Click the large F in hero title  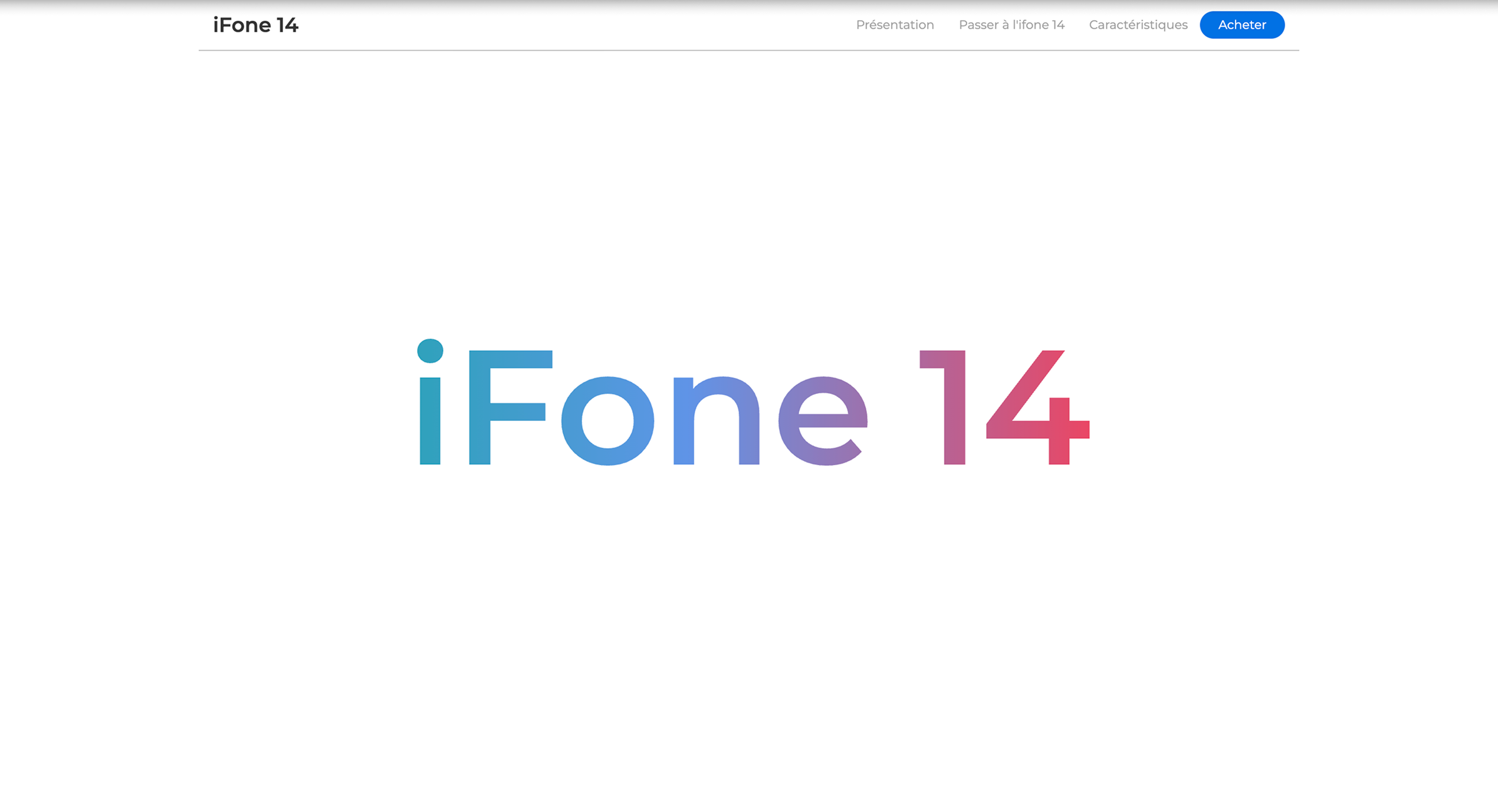click(x=479, y=407)
